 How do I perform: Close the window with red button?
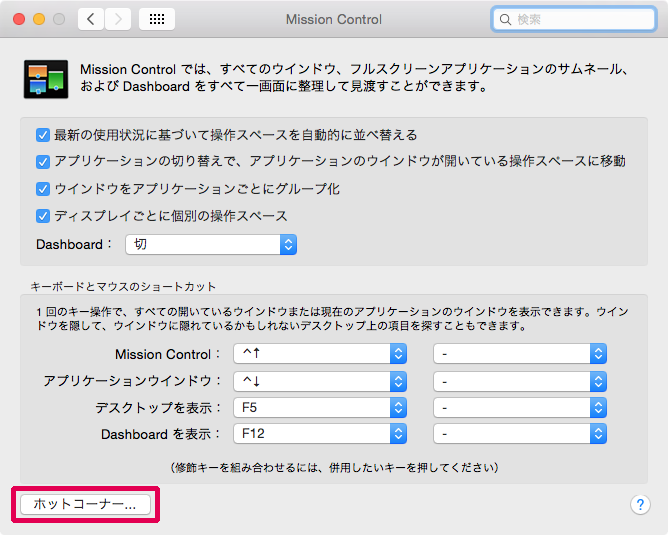tap(19, 19)
